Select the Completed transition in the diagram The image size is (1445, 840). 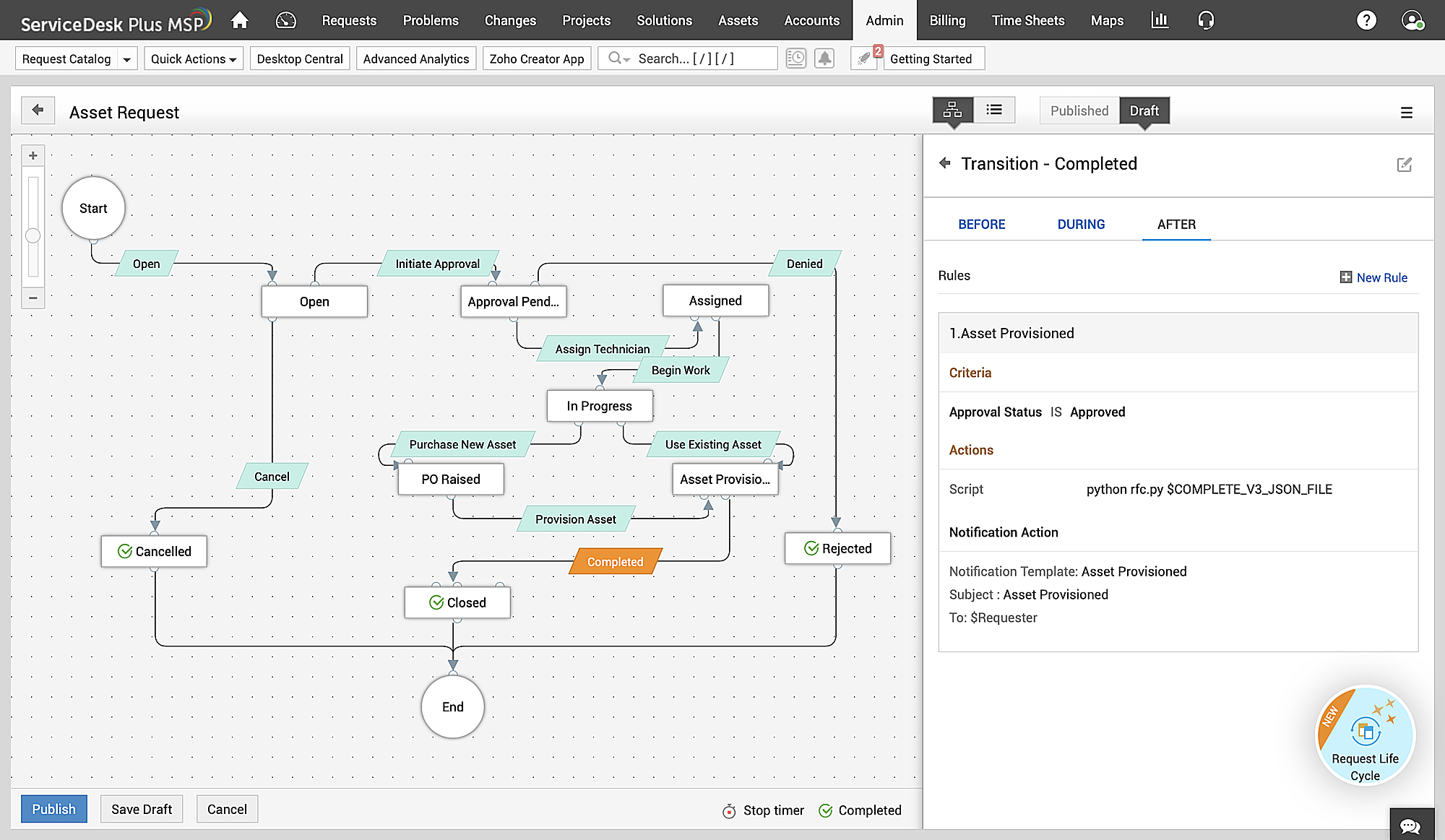[615, 562]
